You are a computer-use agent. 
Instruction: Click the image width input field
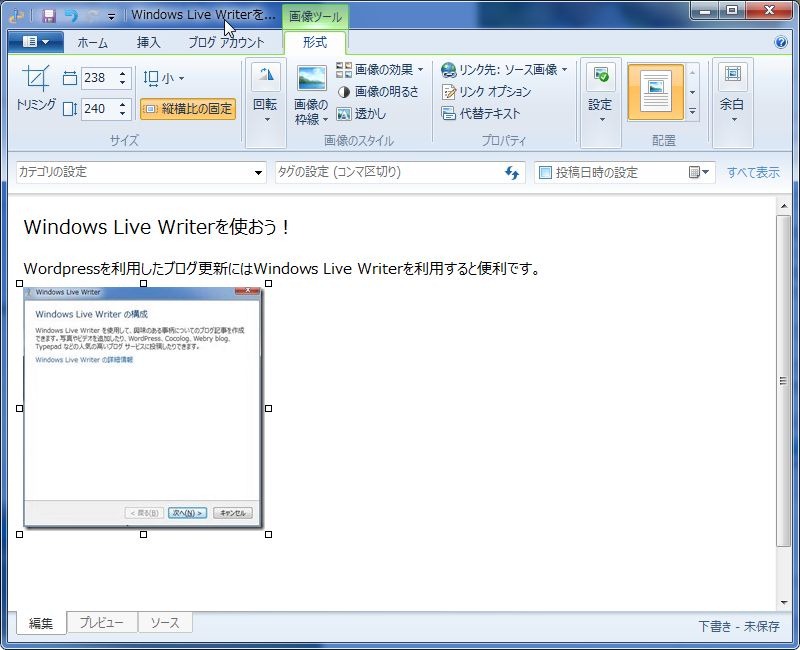coord(99,78)
